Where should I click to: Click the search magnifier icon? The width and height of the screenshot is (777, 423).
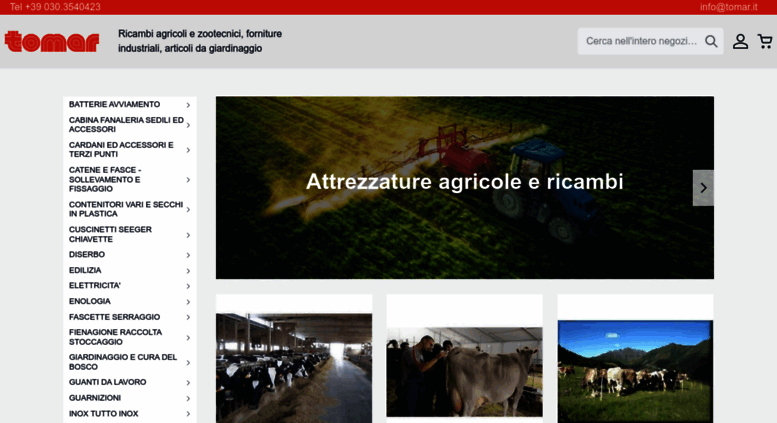(711, 41)
